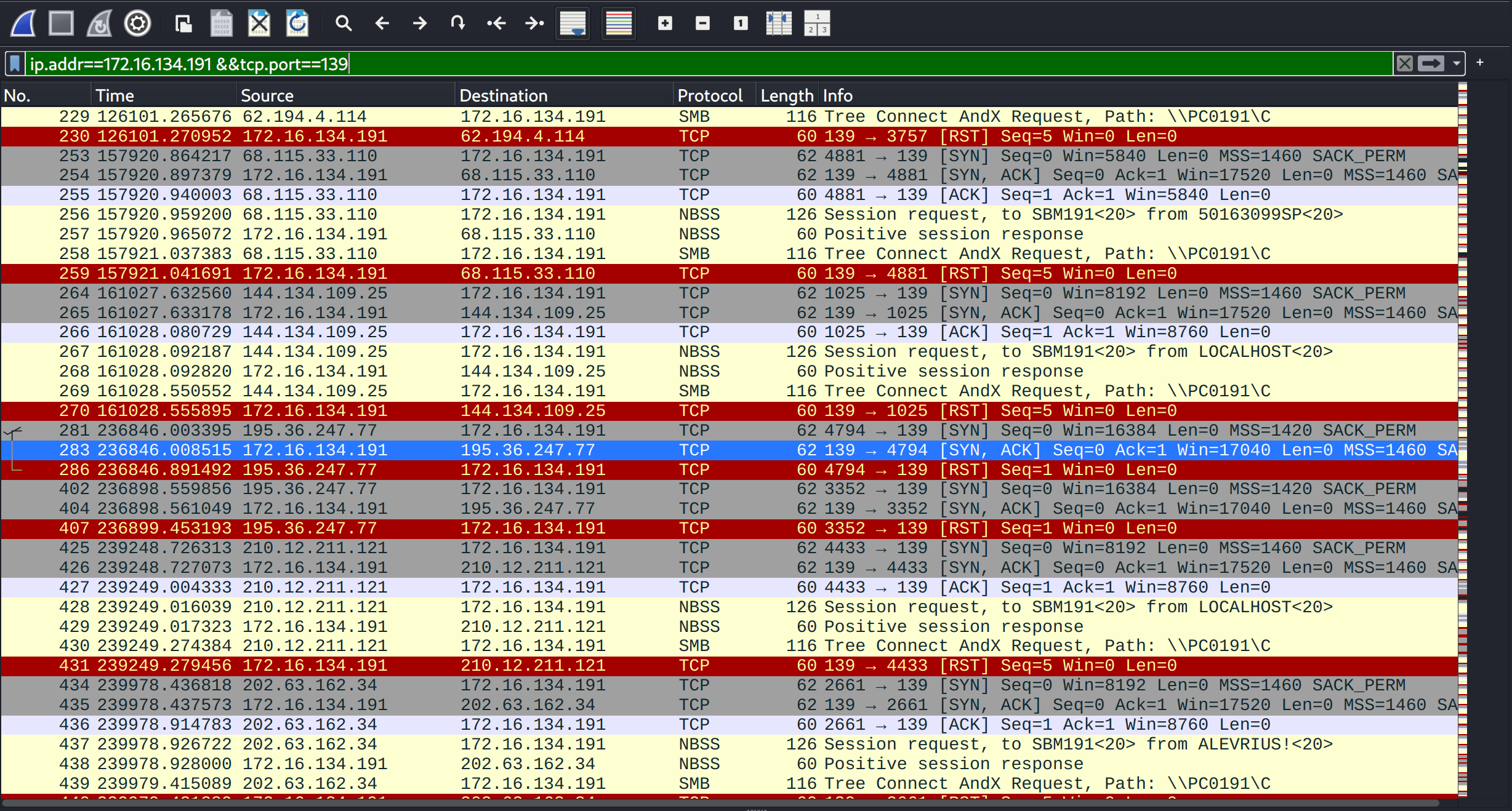Screen dimensions: 1512x811
Task: Close the capture file (X icon)
Action: [259, 24]
